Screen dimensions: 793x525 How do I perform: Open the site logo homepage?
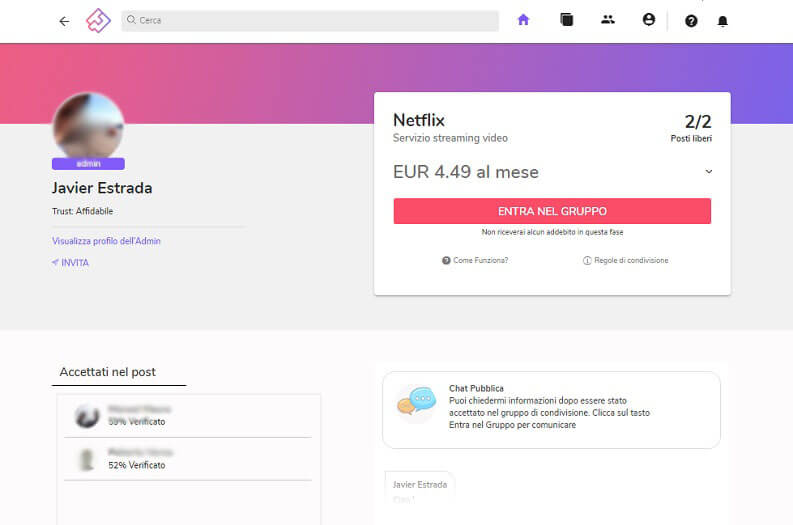point(98,21)
